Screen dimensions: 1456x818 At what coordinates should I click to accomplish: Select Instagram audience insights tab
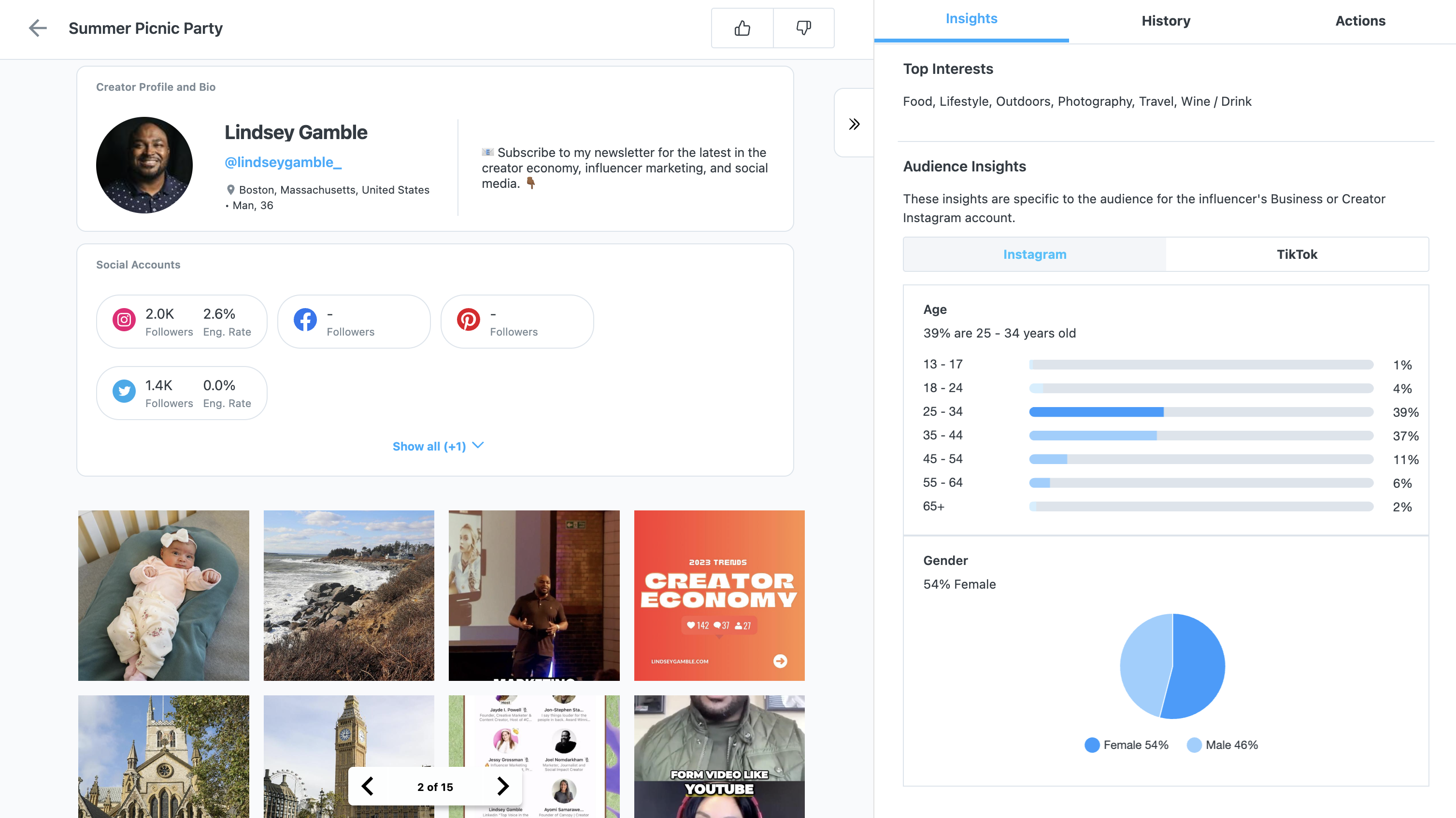(1034, 254)
